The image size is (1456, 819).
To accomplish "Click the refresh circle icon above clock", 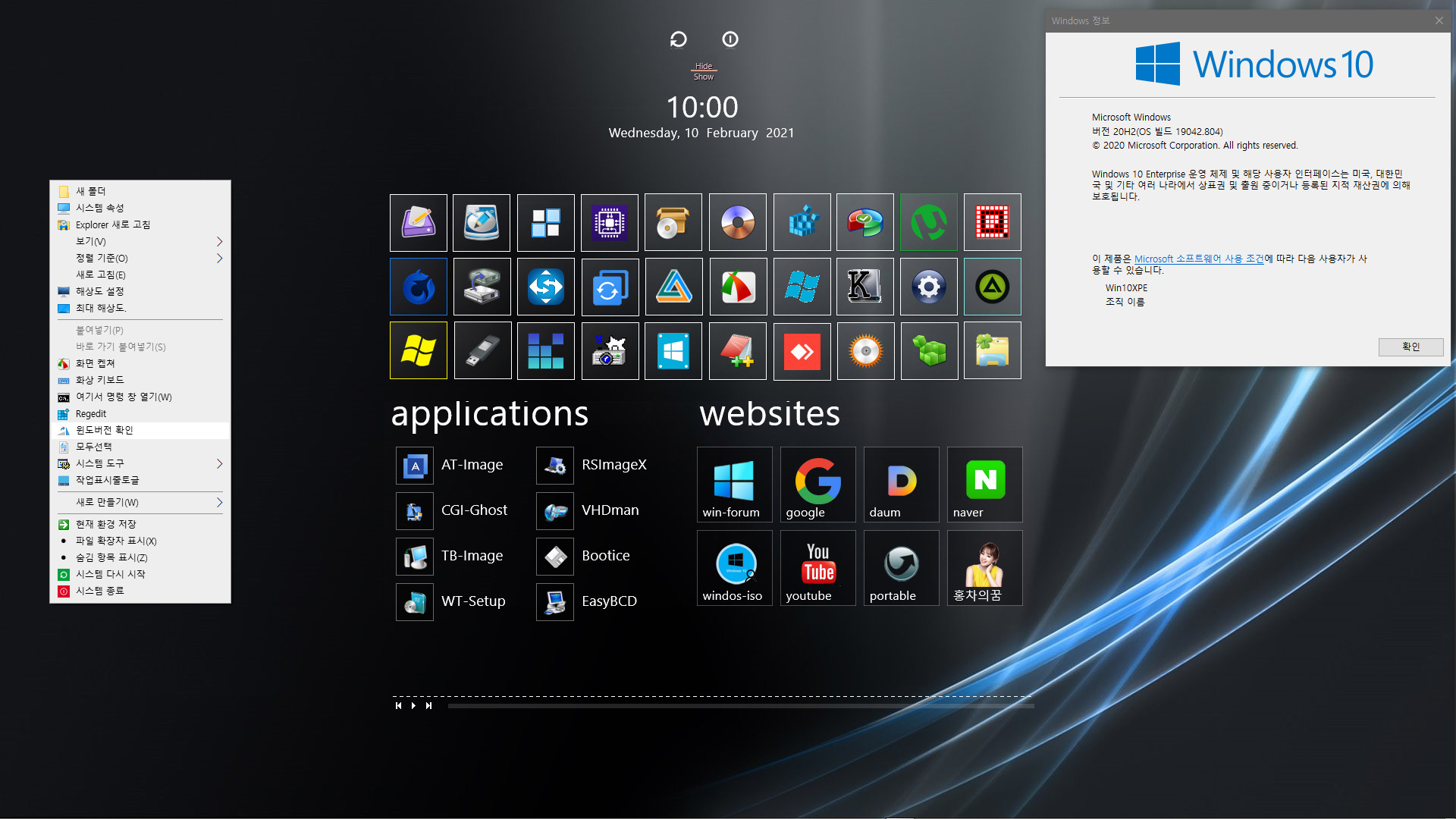I will point(679,39).
